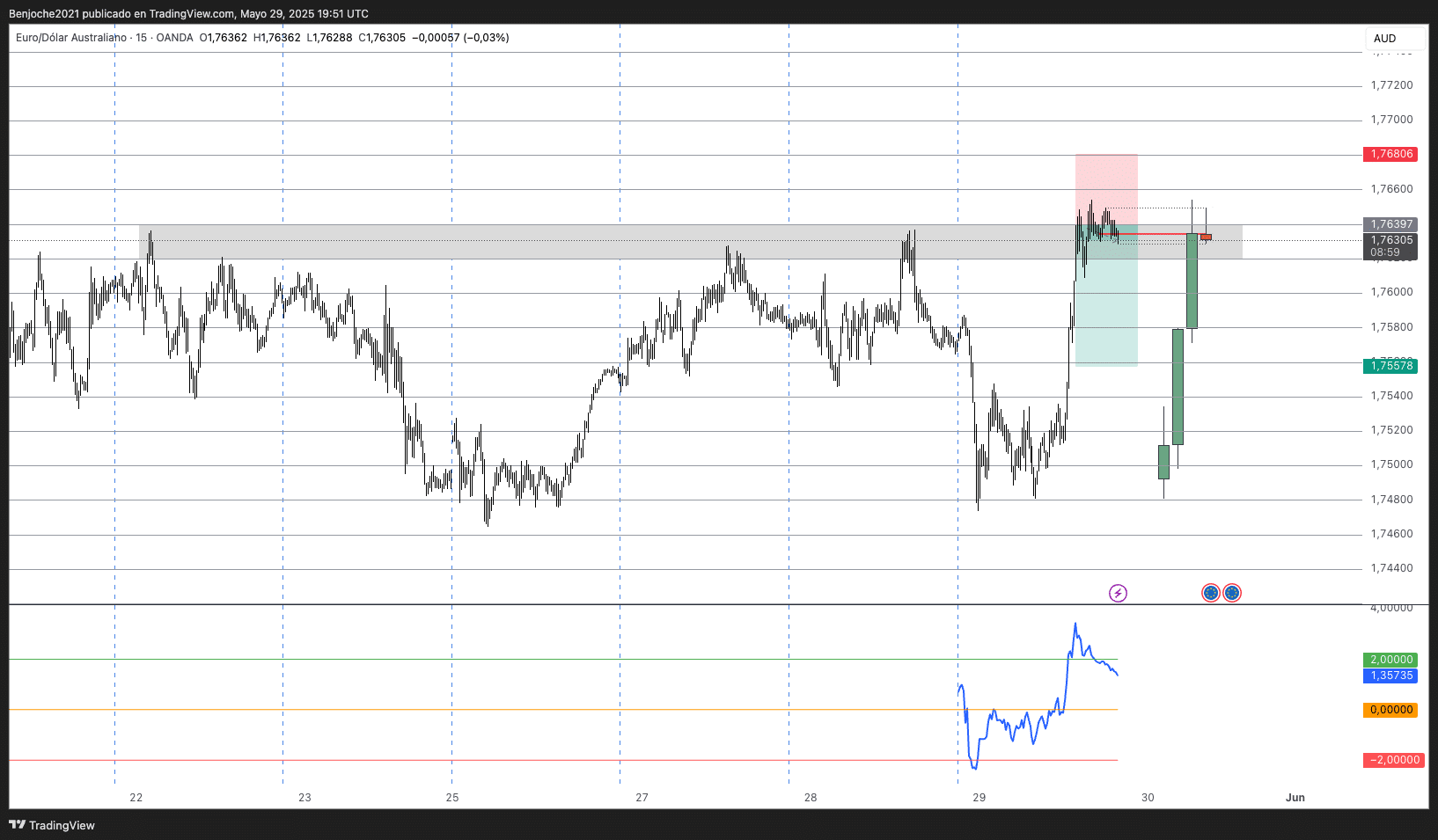Screen dimensions: 1438x840
Task: Select the gray horizontal resistance rectangle
Action: 616,242
